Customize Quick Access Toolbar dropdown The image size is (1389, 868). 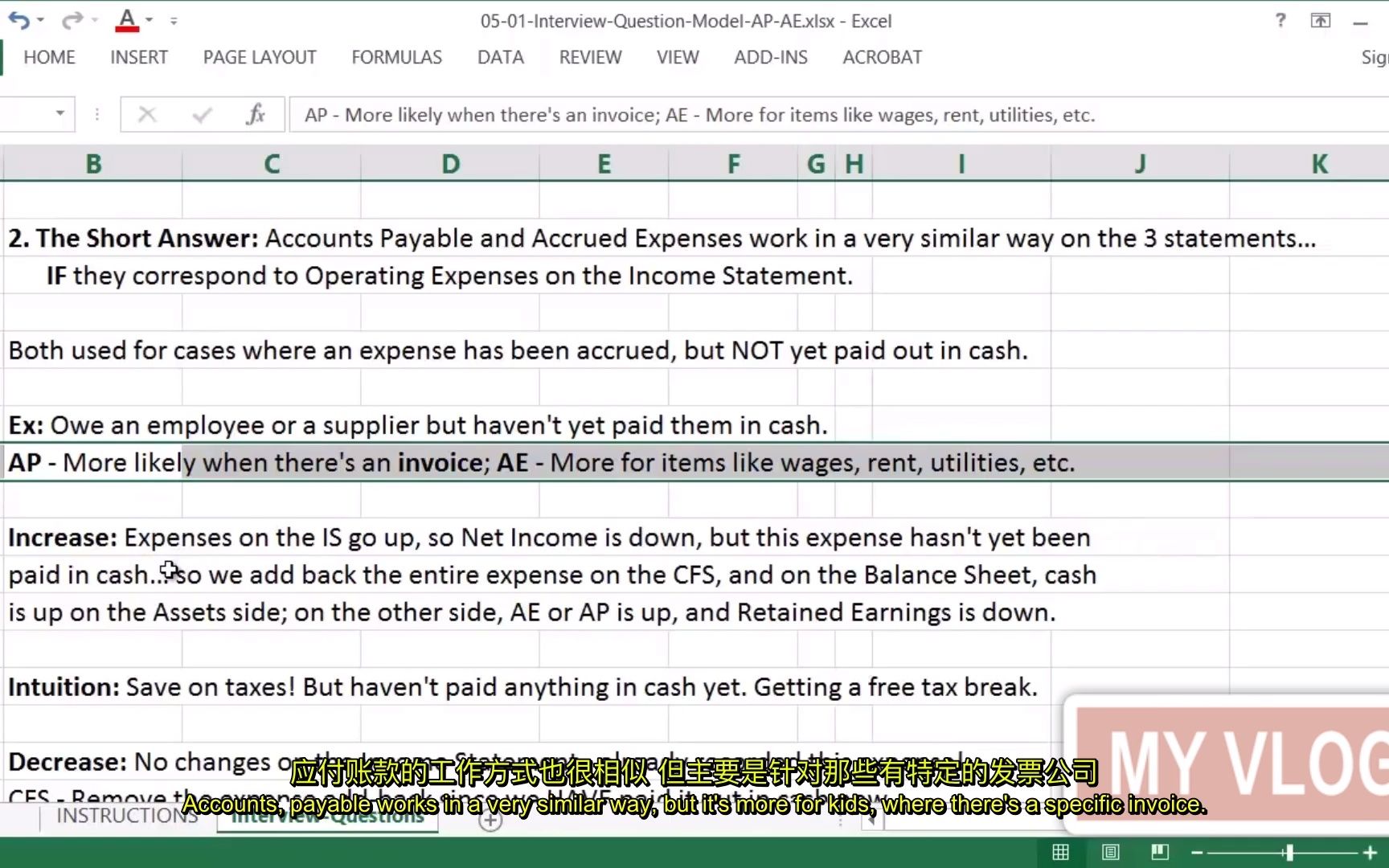pos(174,20)
